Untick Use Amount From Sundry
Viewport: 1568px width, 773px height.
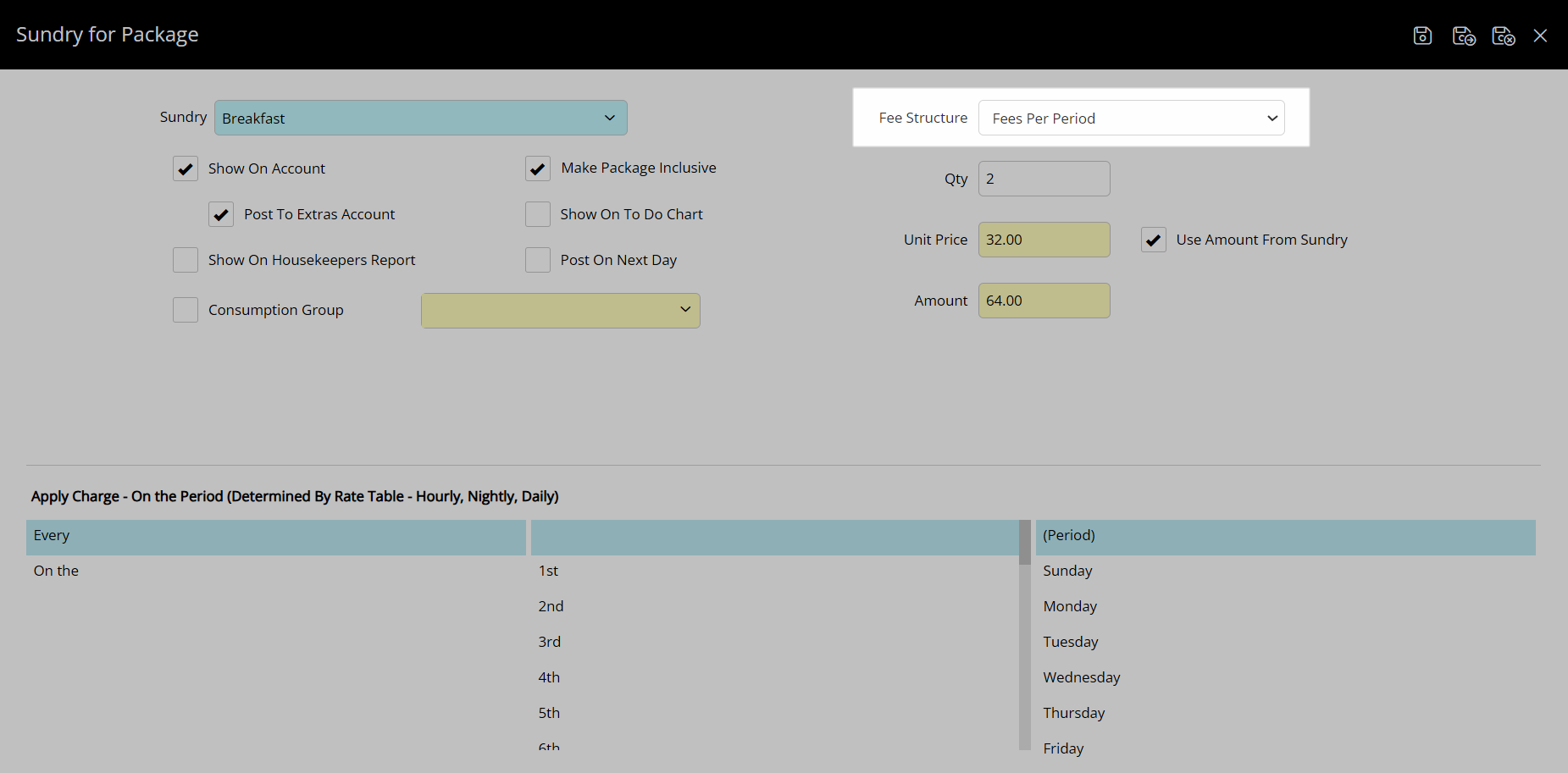1154,240
